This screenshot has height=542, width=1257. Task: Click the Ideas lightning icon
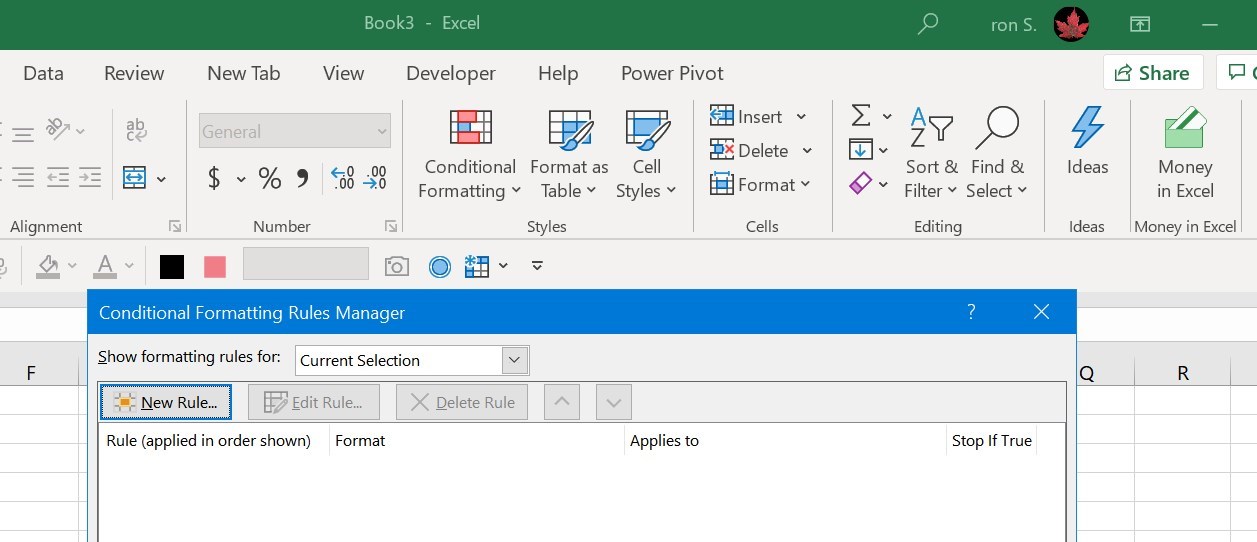tap(1087, 128)
